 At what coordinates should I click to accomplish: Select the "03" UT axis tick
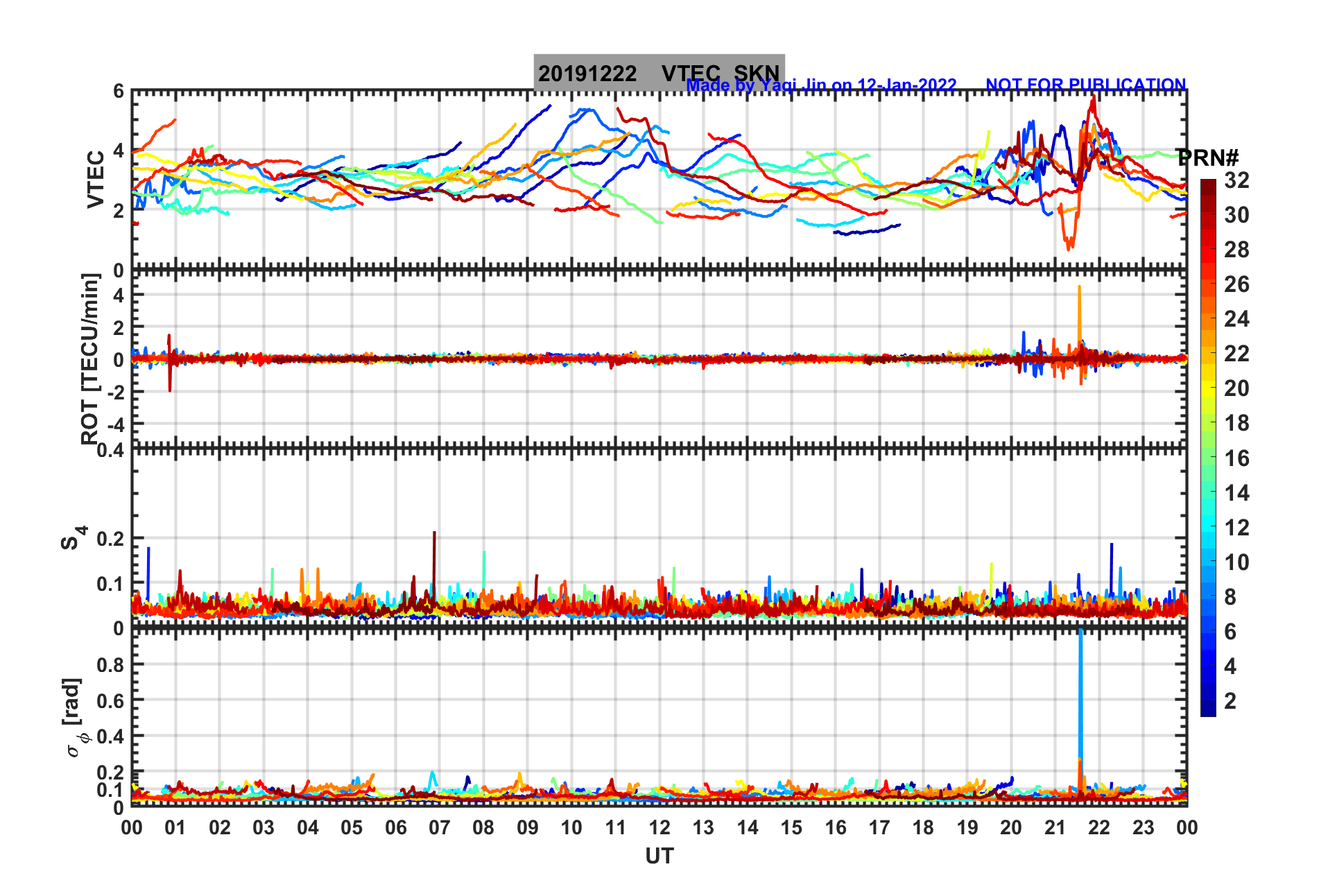[x=264, y=827]
